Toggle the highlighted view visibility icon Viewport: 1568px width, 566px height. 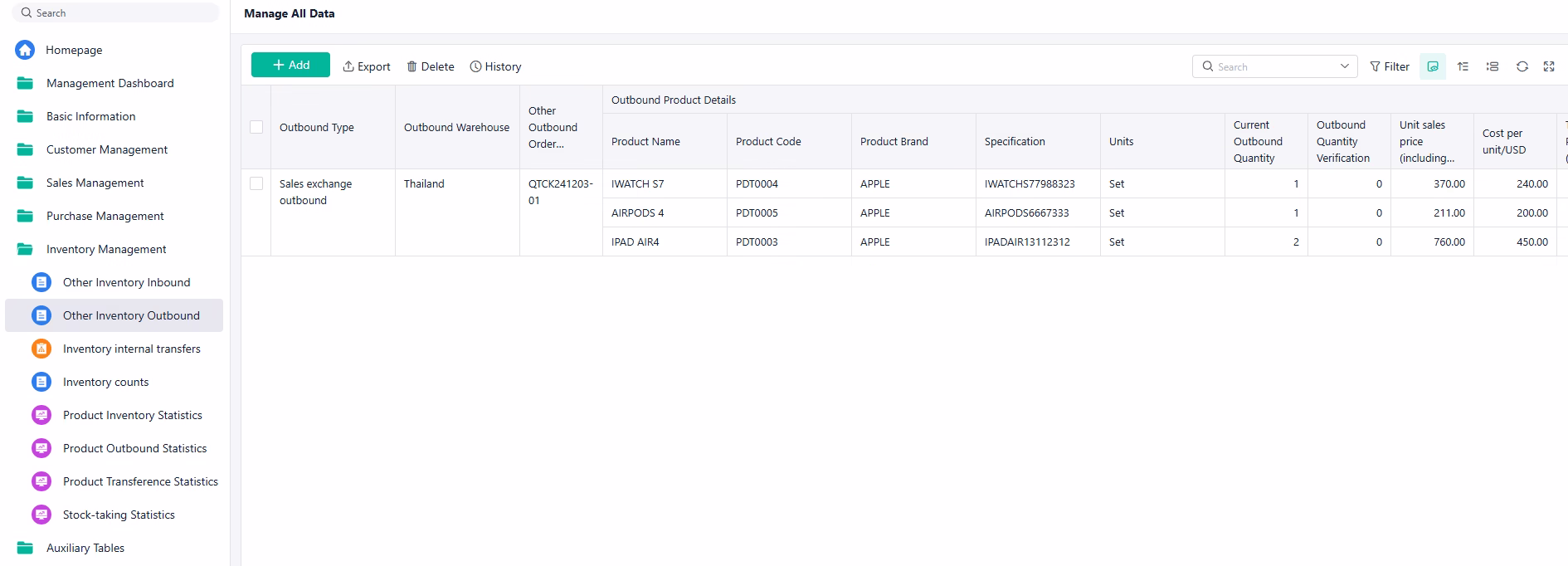1432,66
